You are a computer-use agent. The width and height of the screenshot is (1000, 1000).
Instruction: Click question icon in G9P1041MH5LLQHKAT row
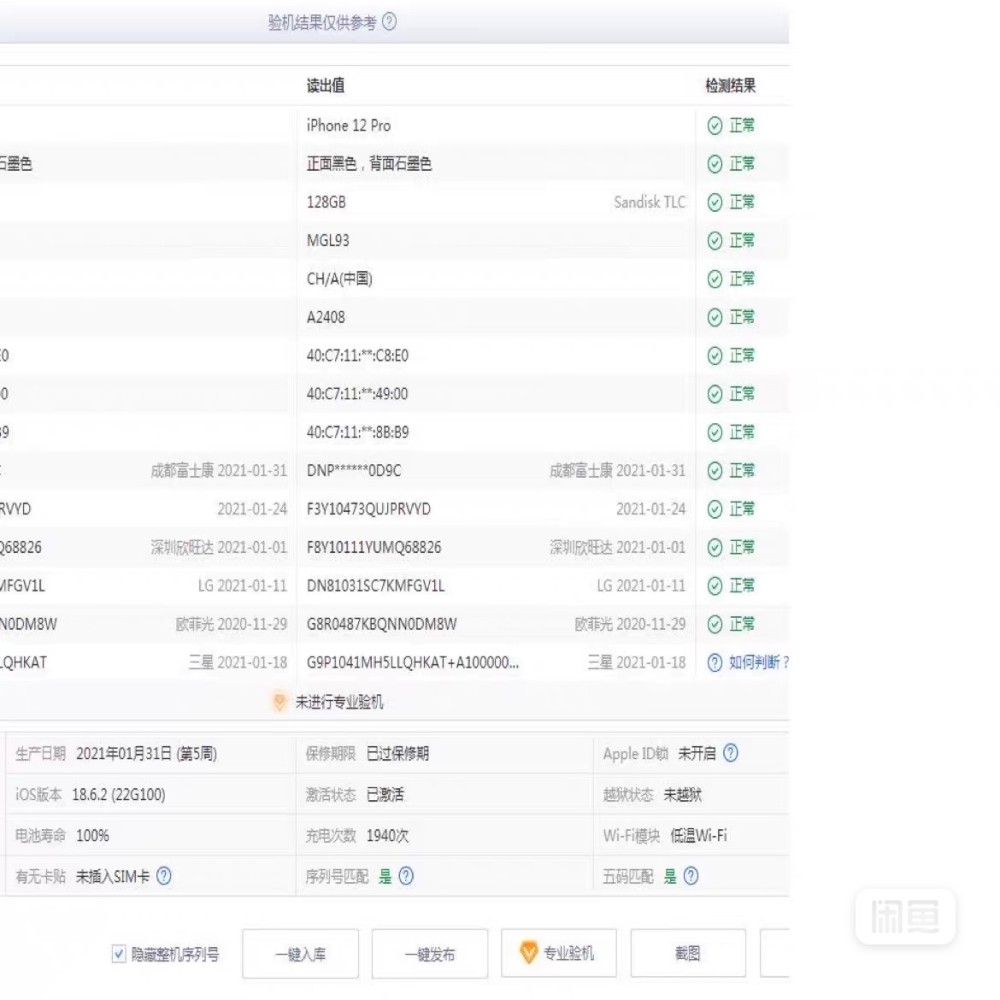click(x=715, y=663)
